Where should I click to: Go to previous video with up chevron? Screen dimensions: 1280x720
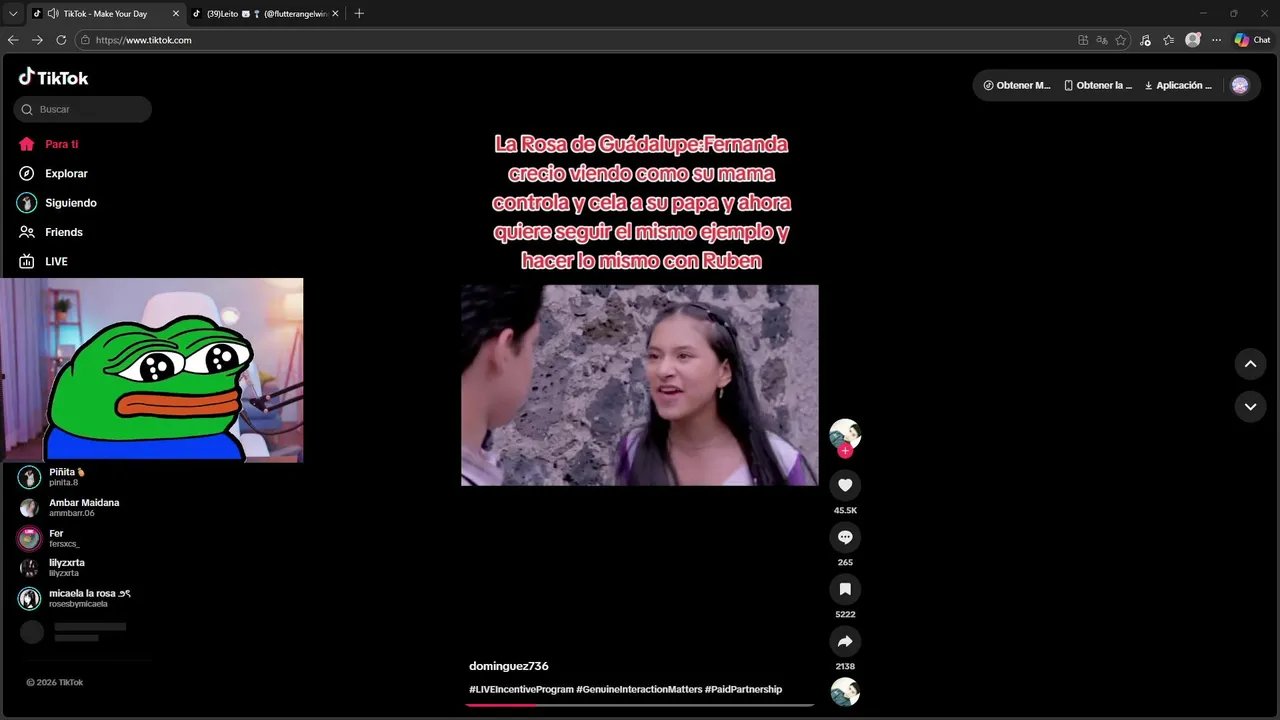1250,364
